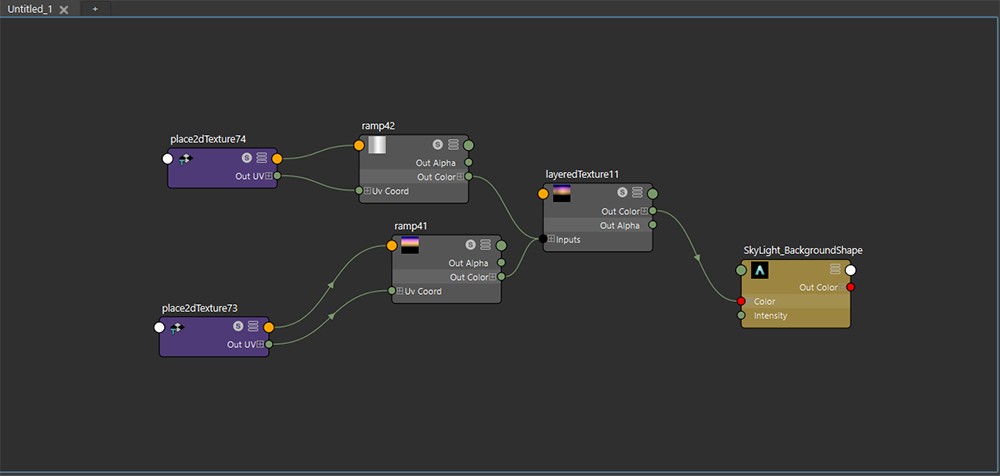Click orange output port on place2dTexture73

(268, 327)
